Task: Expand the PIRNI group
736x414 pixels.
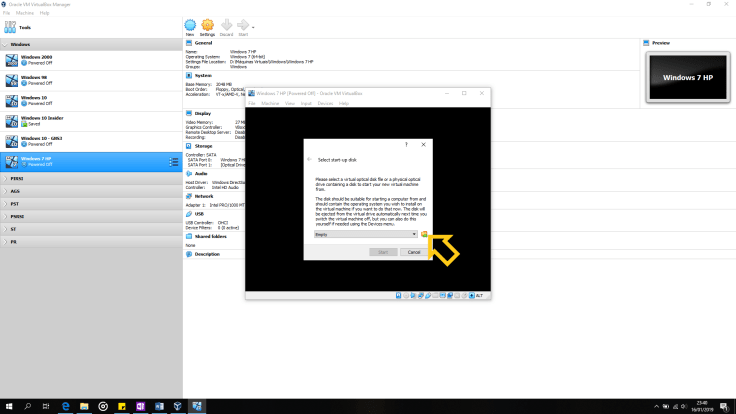Action: (4, 178)
